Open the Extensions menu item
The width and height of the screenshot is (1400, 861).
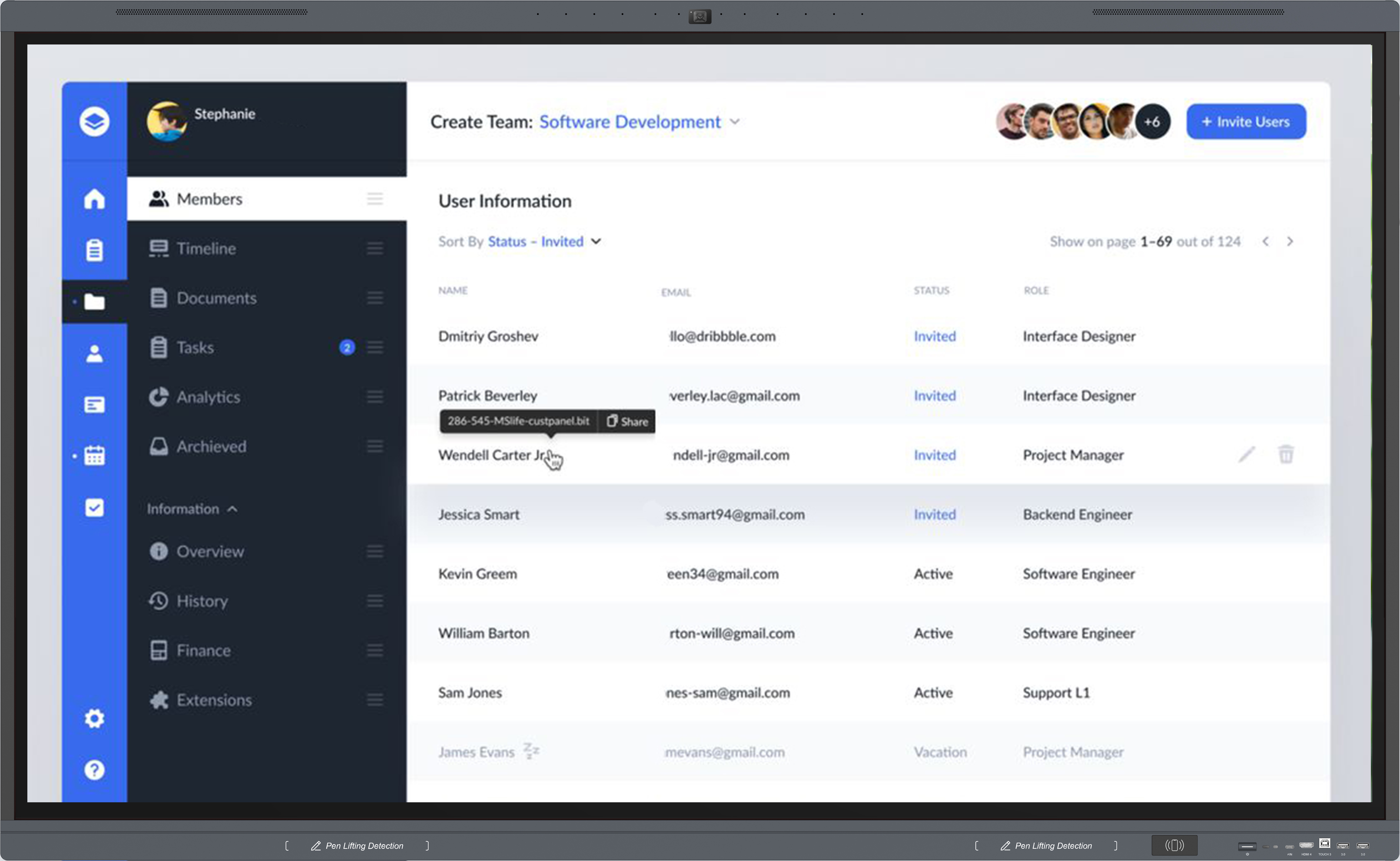click(267, 700)
